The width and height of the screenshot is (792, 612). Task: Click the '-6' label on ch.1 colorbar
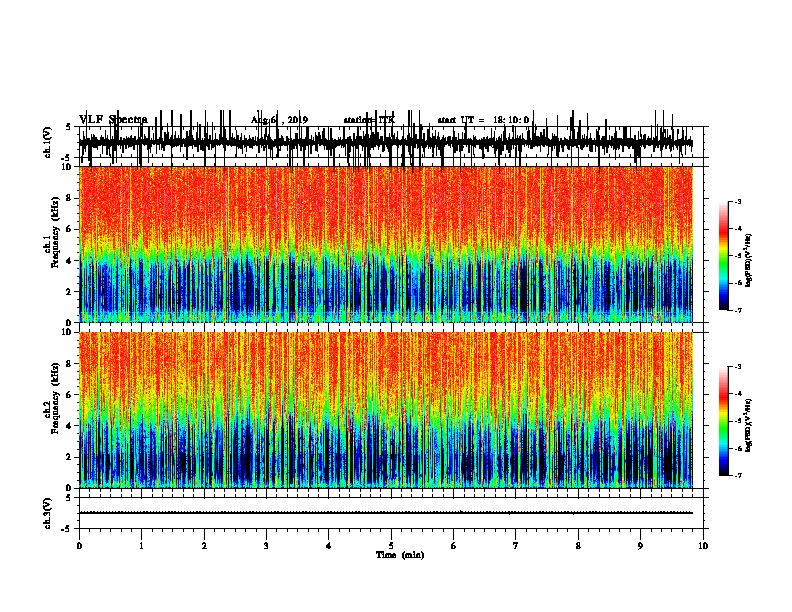tap(737, 283)
